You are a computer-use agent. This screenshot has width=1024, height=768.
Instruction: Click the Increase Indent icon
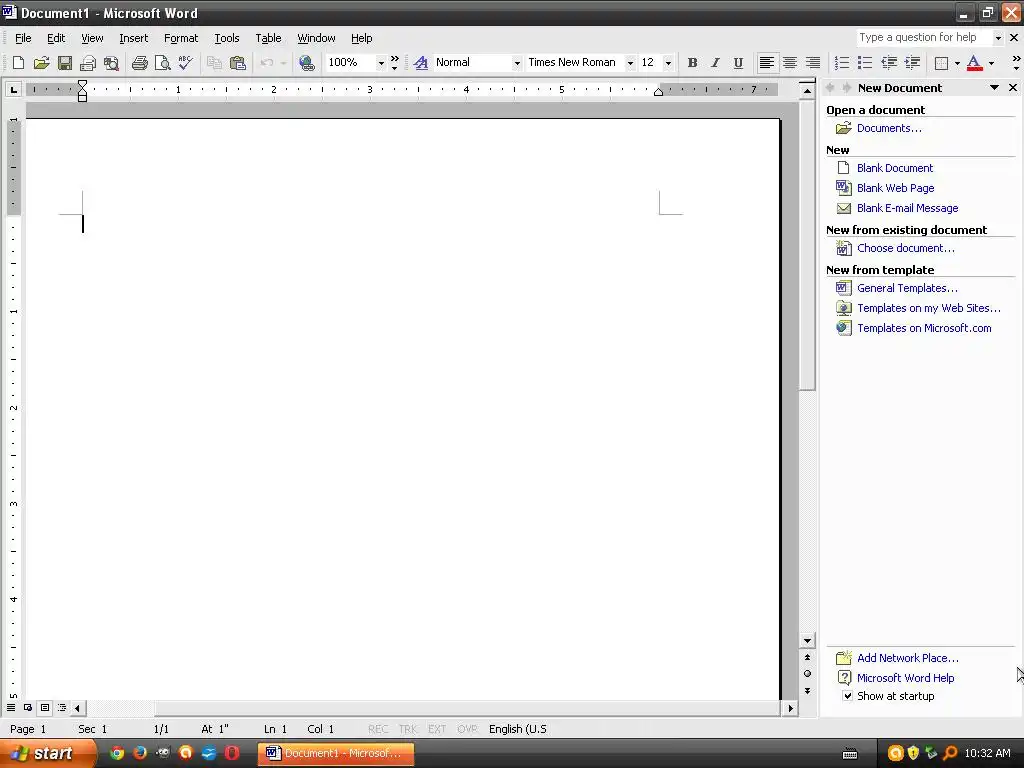pos(912,63)
